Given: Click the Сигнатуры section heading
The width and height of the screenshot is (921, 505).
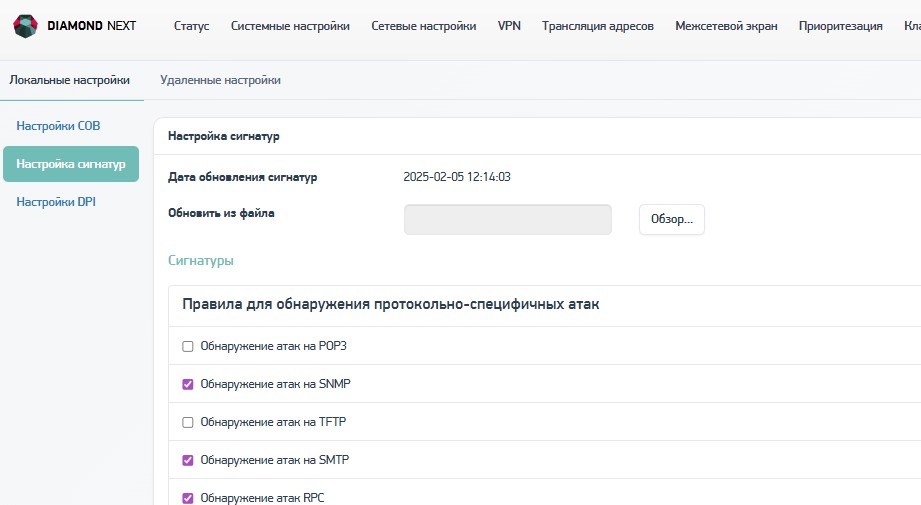Looking at the screenshot, I should click(200, 260).
